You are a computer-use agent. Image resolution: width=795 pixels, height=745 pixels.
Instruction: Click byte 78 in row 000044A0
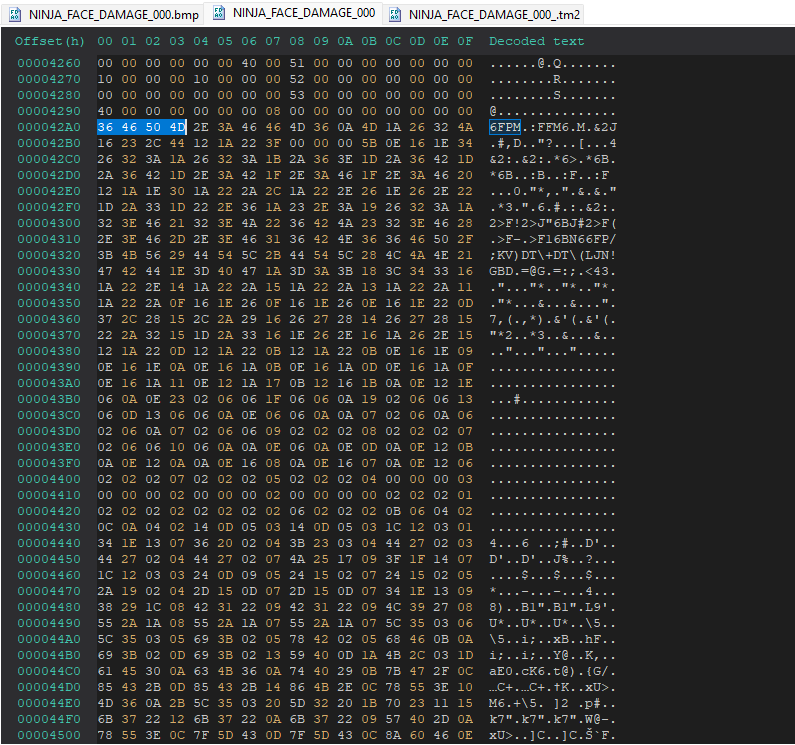pyautogui.click(x=297, y=638)
